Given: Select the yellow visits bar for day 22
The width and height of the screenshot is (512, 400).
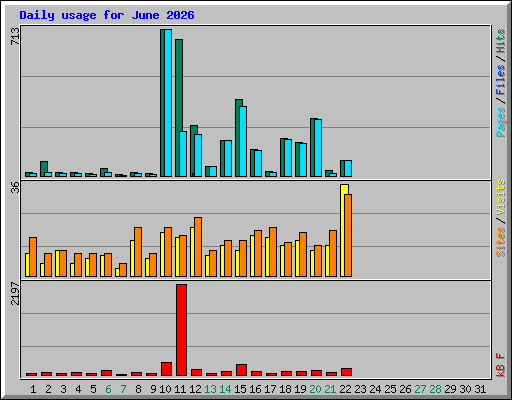Looking at the screenshot, I should [344, 230].
